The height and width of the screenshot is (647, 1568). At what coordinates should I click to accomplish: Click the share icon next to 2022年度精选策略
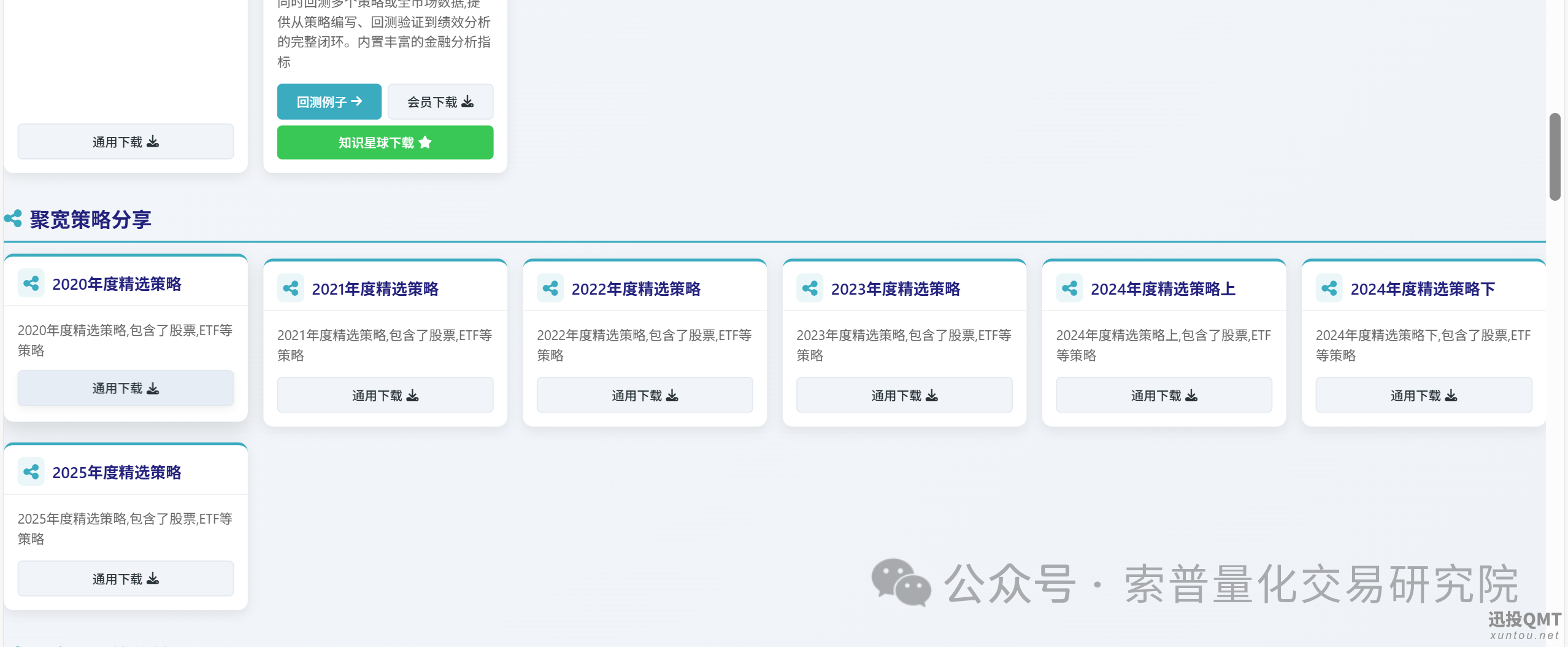(550, 288)
